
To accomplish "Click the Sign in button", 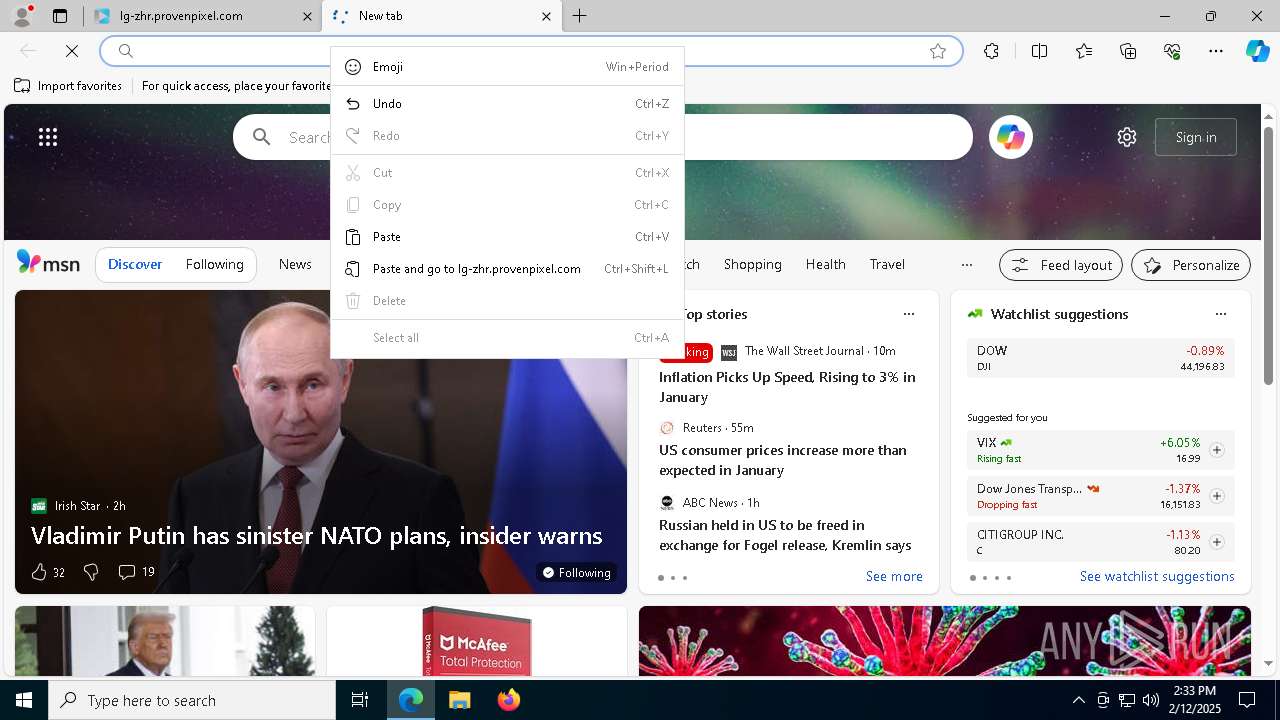I will point(1196,137).
